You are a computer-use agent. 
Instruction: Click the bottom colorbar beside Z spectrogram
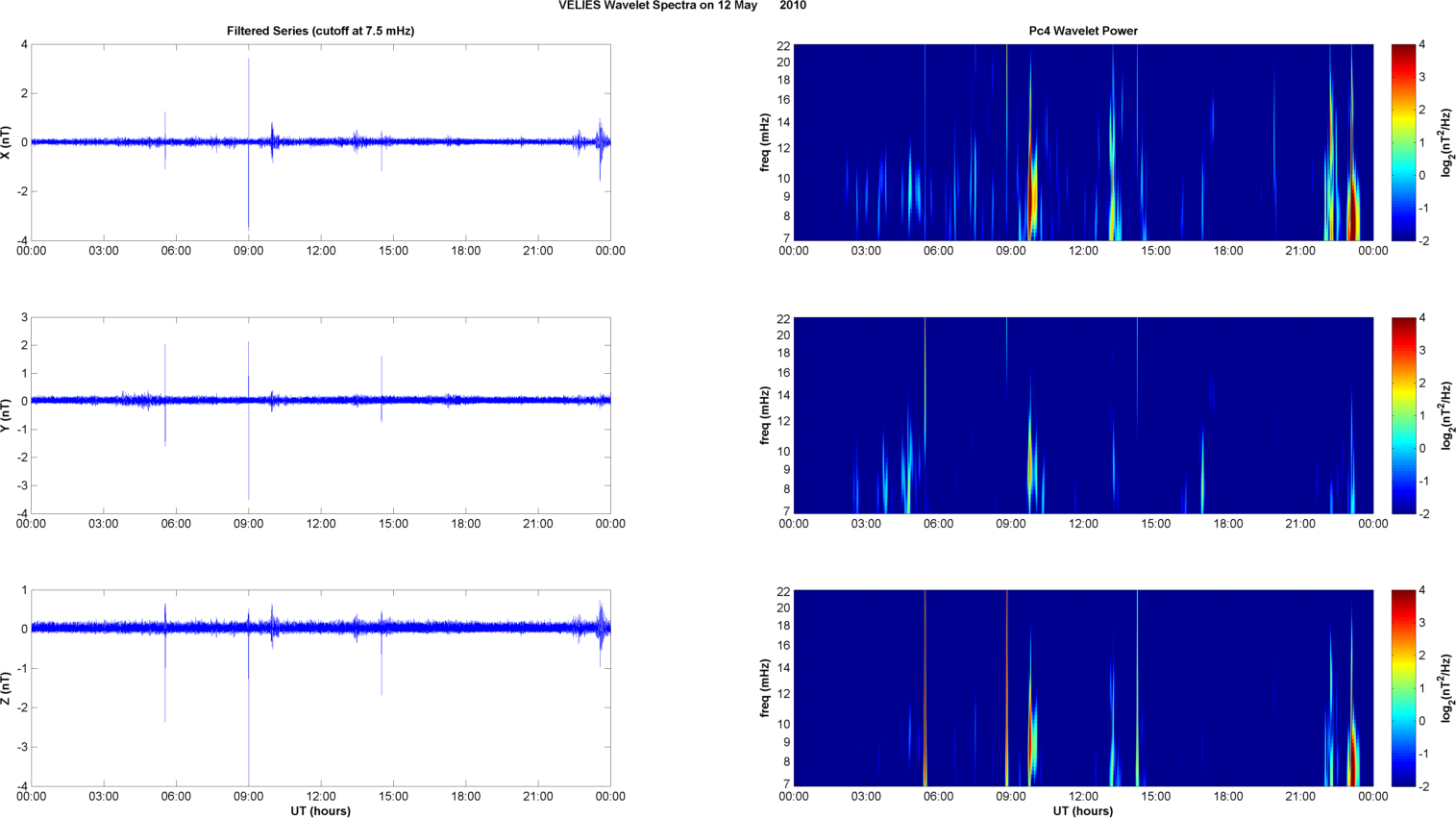[x=1403, y=688]
